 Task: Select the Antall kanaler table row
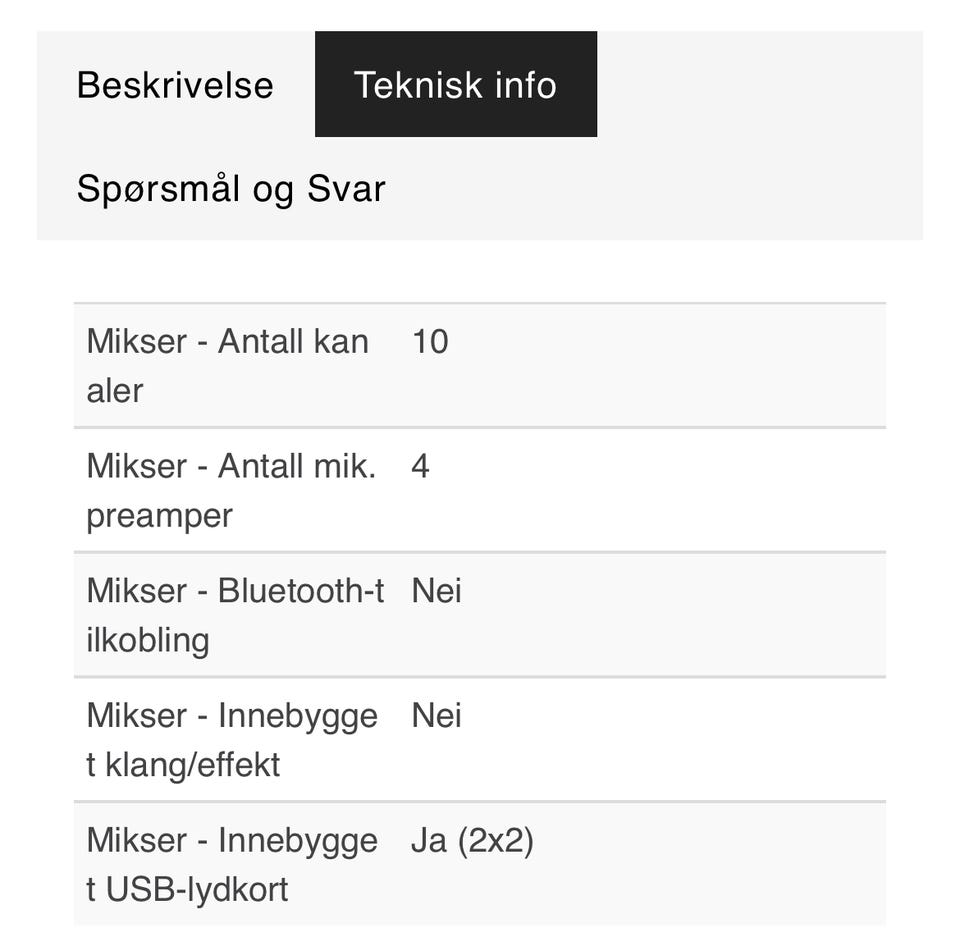pos(480,366)
